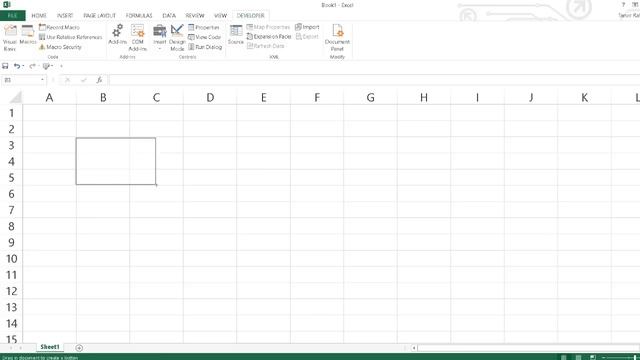640x360 pixels.
Task: Open COM Add-Ins
Action: [138, 38]
